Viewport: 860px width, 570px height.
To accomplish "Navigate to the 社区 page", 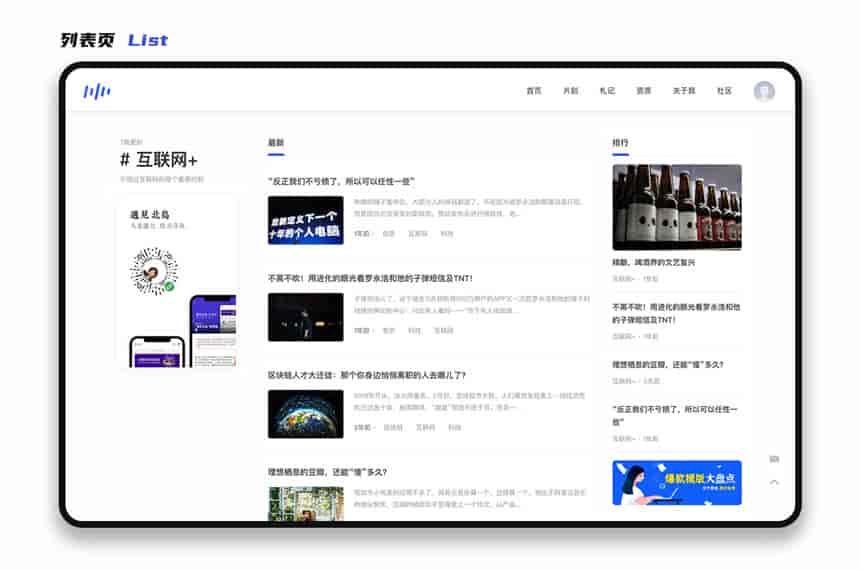I will pyautogui.click(x=724, y=91).
